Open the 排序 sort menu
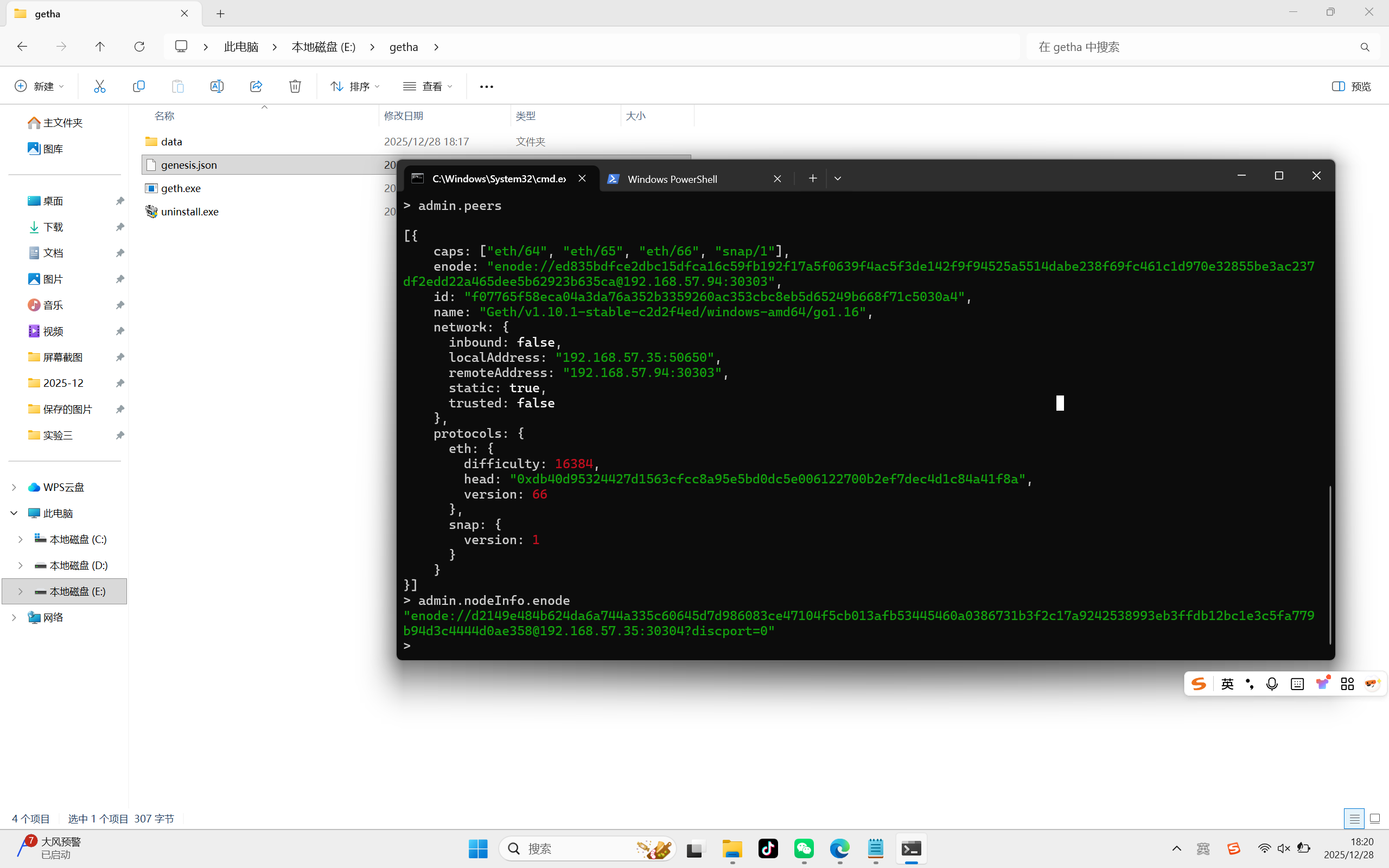Image resolution: width=1389 pixels, height=868 pixels. [355, 86]
